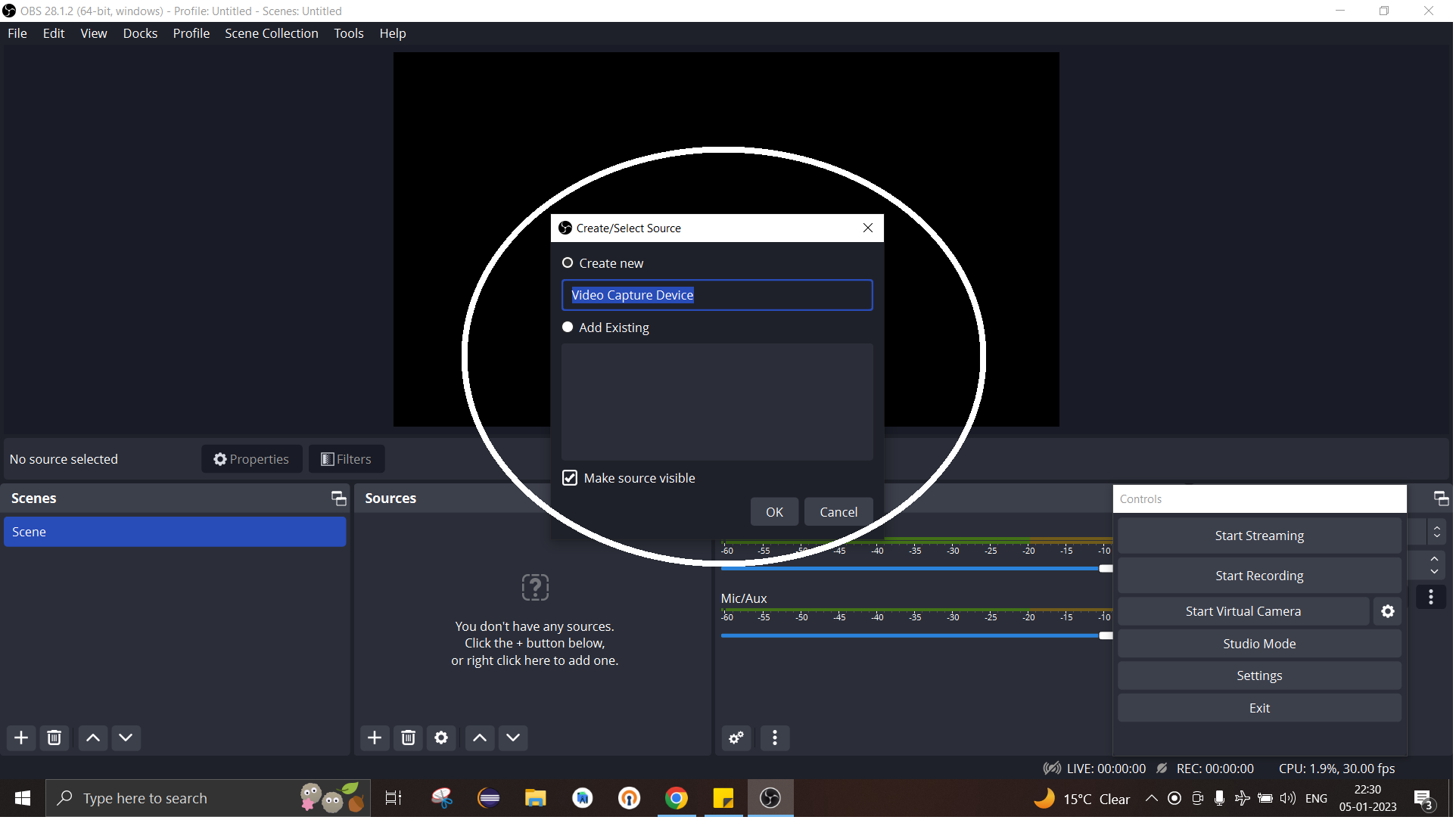Open three-dot menu beside Start Virtual Camera
The image size is (1456, 823).
[x=1433, y=598]
